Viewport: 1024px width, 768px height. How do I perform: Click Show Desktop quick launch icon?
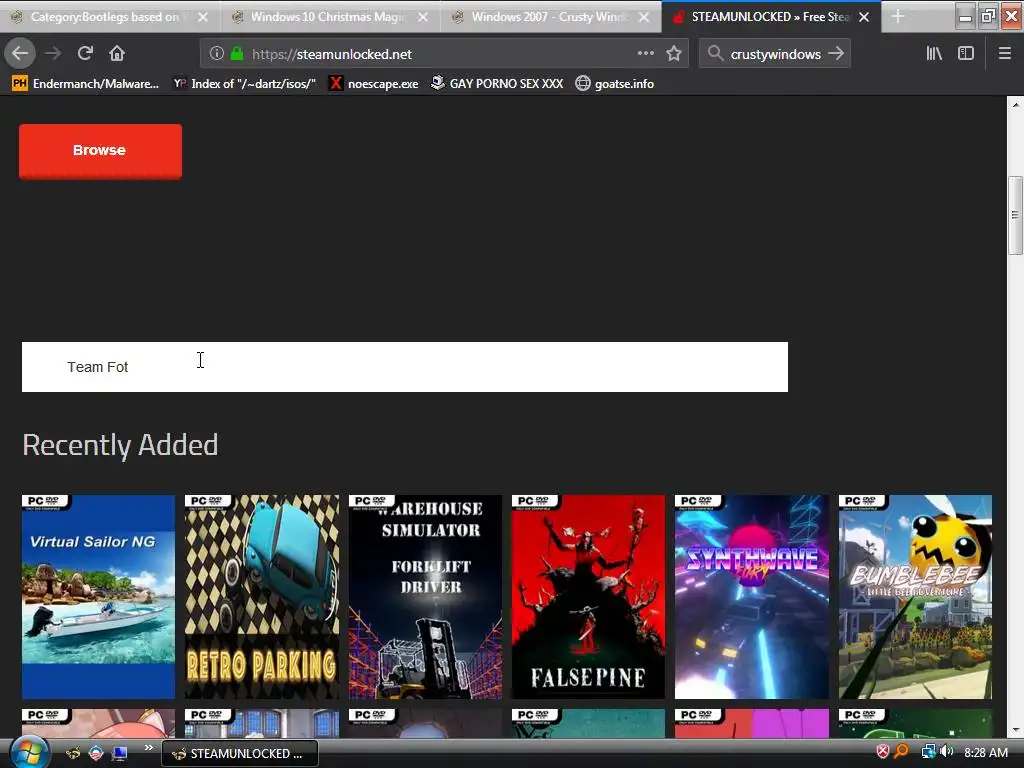click(120, 753)
